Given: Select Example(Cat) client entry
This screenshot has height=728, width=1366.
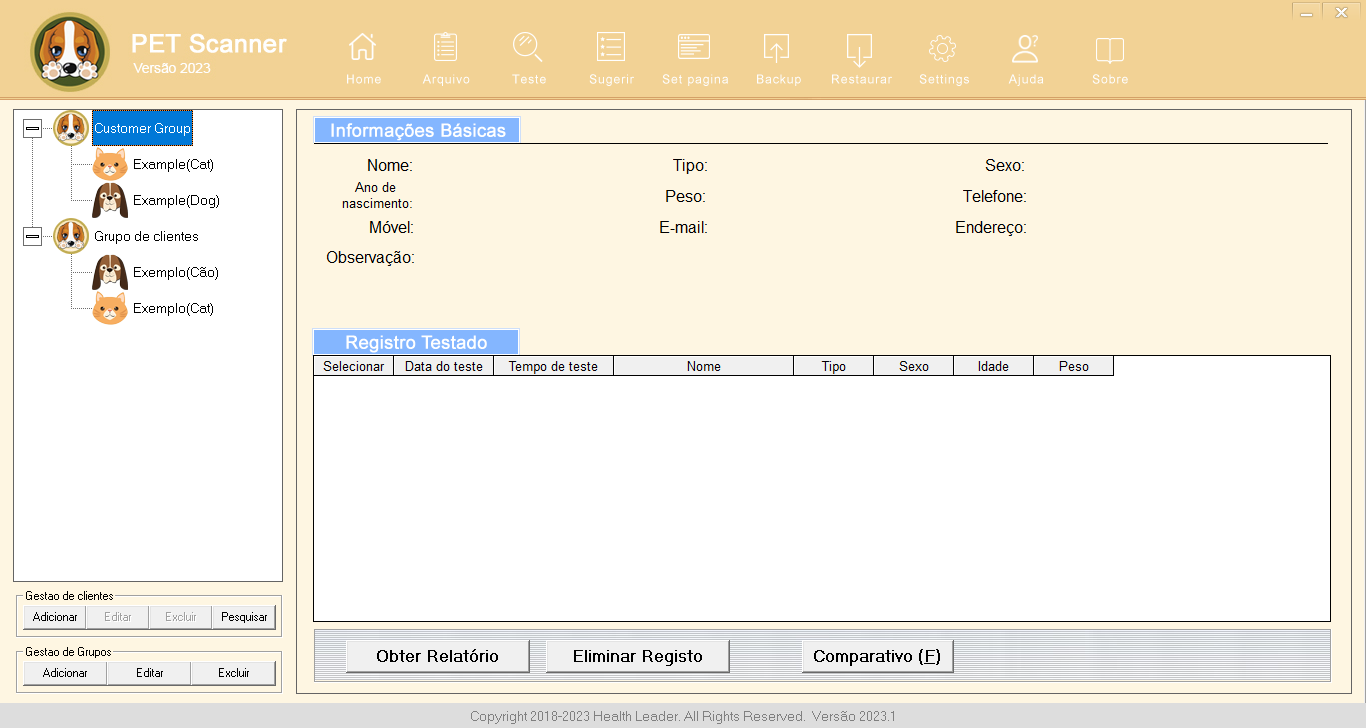Looking at the screenshot, I should click(173, 164).
